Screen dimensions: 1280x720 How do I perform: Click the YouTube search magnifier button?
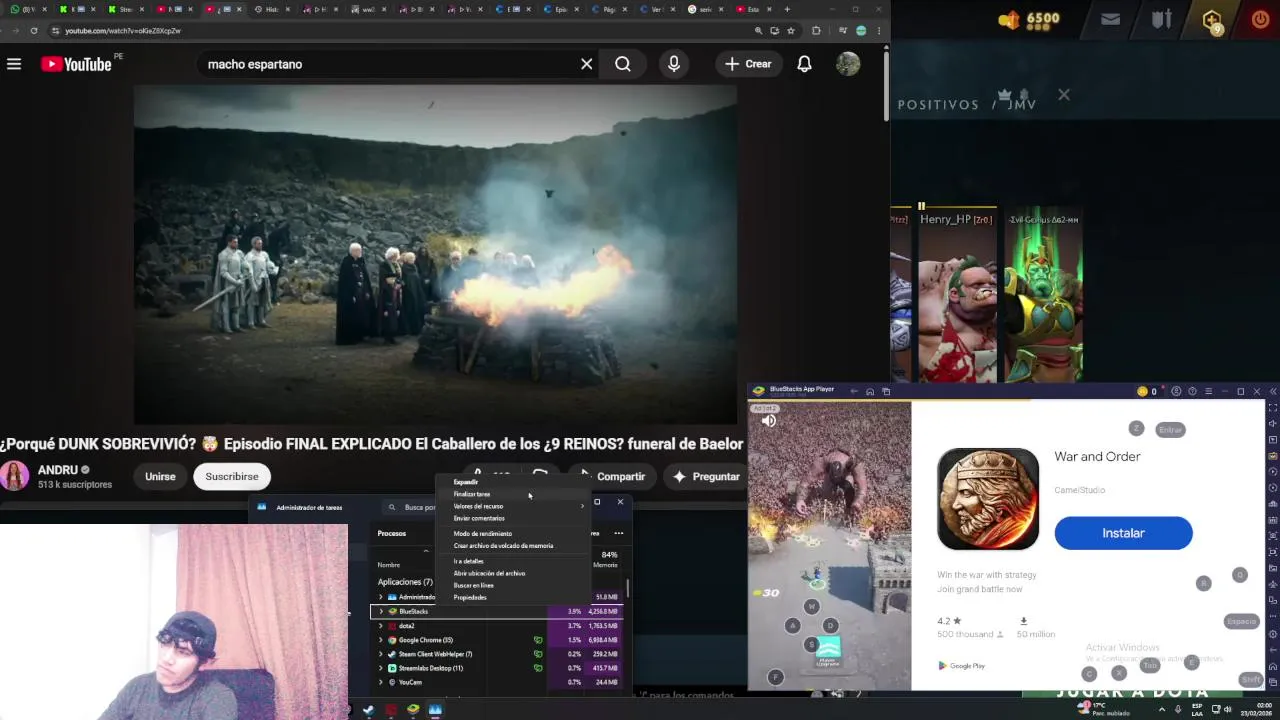(623, 64)
